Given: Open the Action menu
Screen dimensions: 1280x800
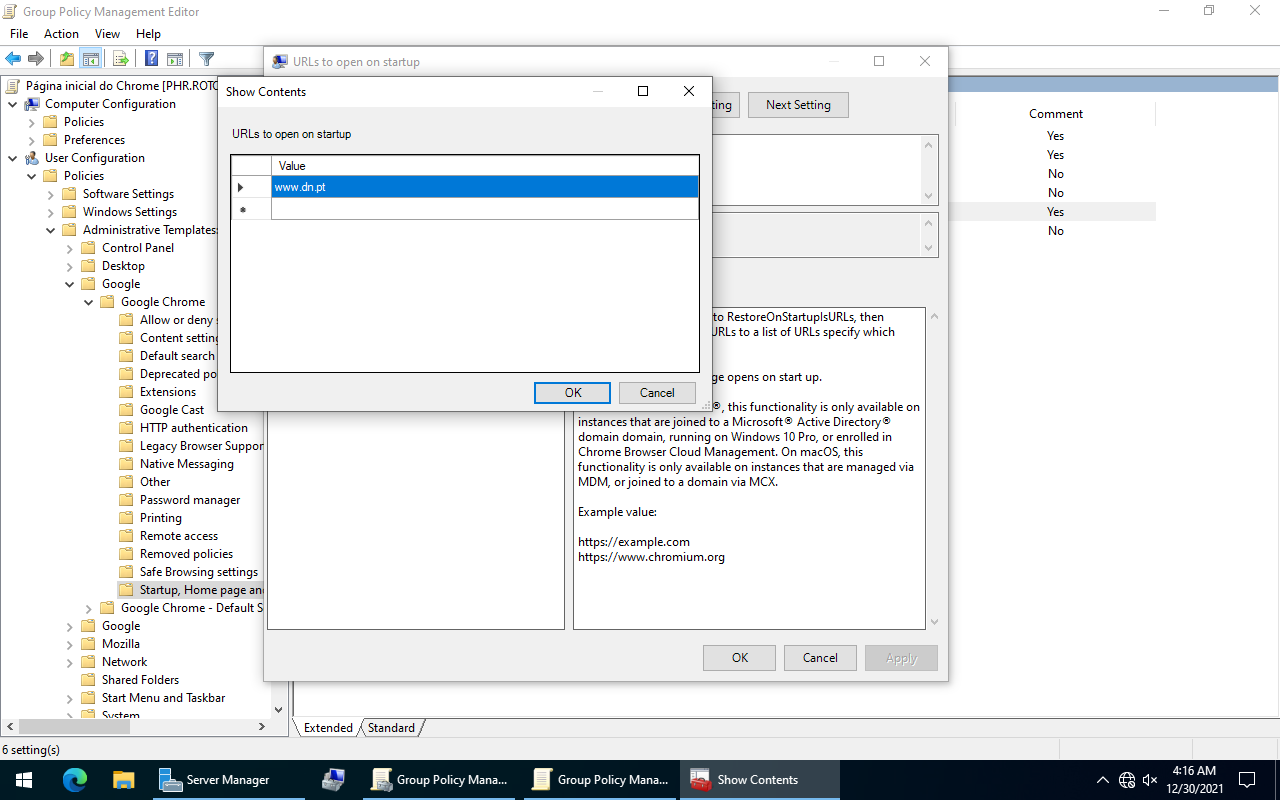Looking at the screenshot, I should point(61,34).
